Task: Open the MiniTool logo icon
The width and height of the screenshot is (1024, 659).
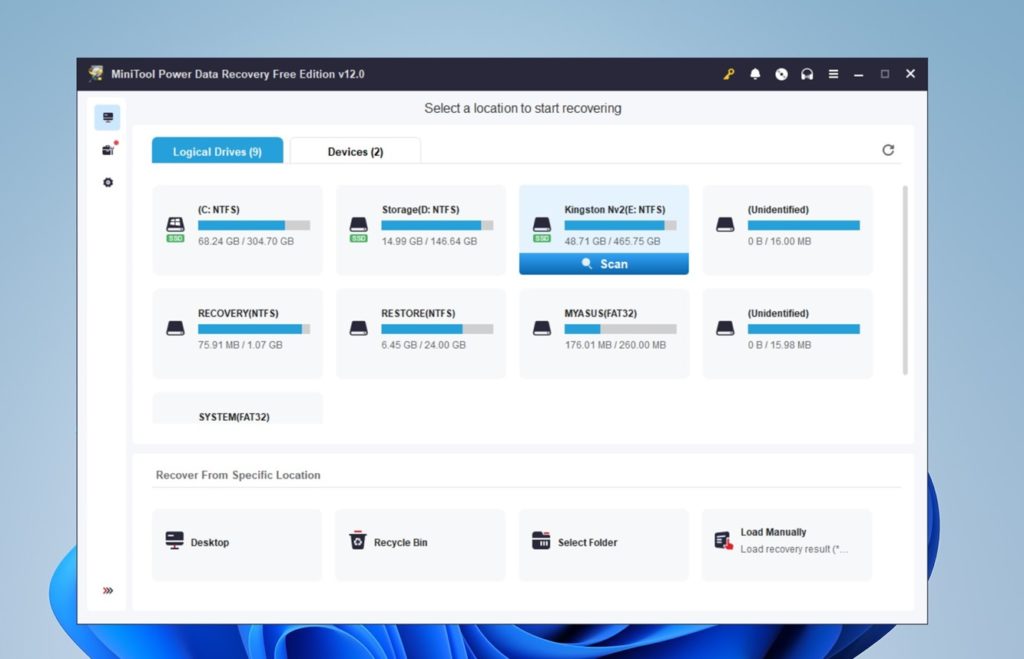Action: [95, 73]
